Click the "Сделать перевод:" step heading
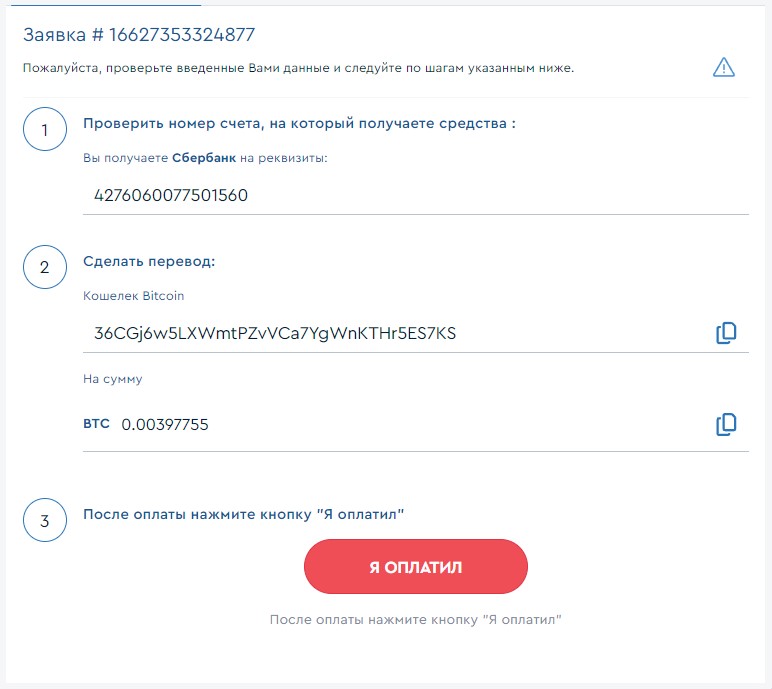Viewport: 772px width, 689px height. tap(149, 262)
